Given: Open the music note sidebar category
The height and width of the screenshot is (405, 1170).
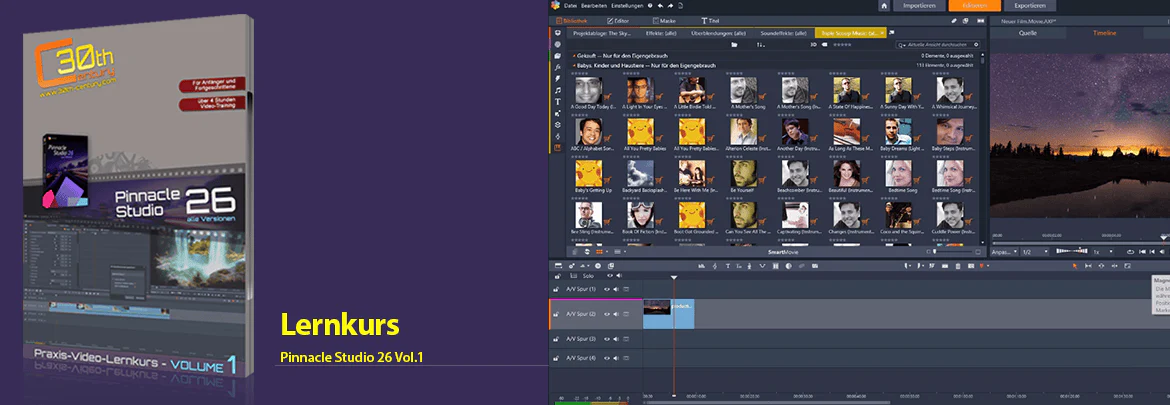Looking at the screenshot, I should [x=557, y=90].
